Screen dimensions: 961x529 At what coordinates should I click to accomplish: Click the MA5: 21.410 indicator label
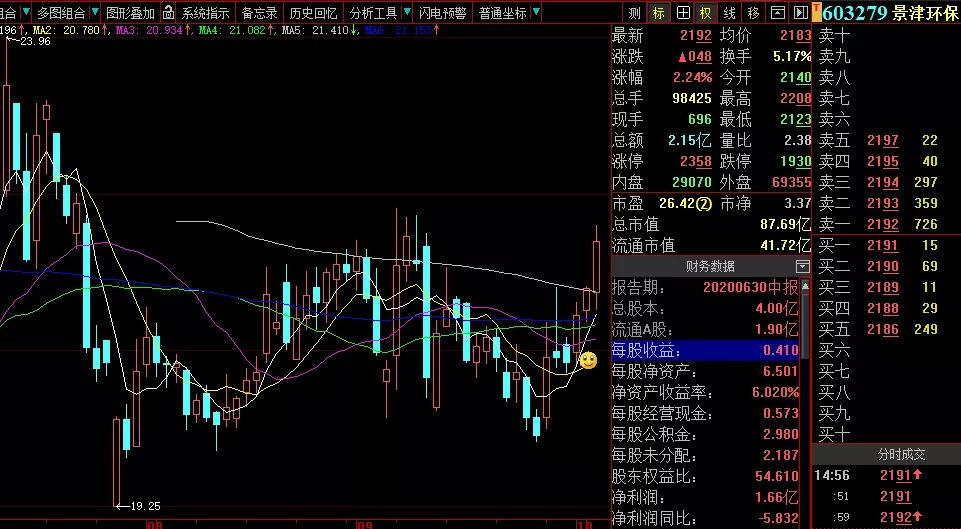pyautogui.click(x=318, y=29)
